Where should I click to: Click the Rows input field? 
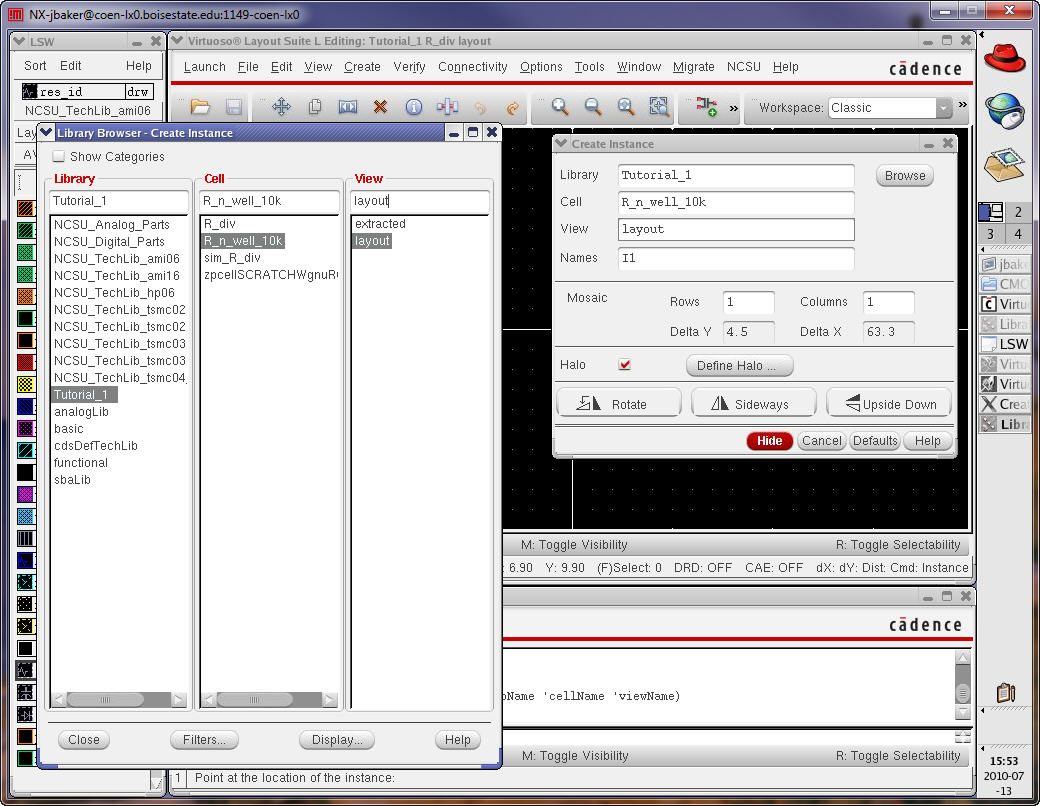(748, 302)
